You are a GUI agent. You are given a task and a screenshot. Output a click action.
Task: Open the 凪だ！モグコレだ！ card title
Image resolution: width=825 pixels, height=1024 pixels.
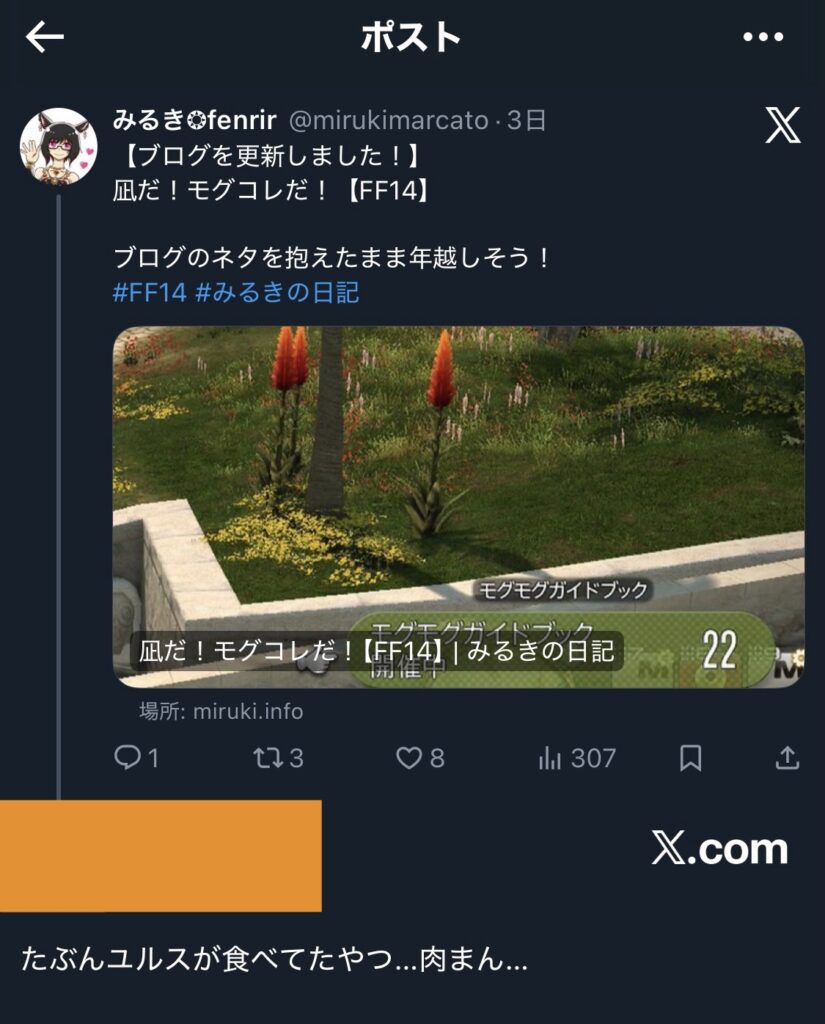coord(376,651)
